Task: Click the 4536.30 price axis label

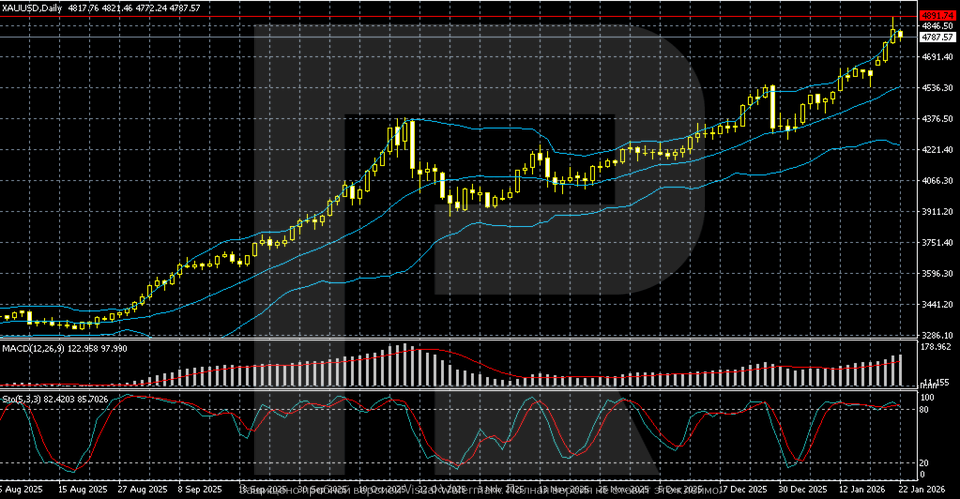Action: pos(937,88)
